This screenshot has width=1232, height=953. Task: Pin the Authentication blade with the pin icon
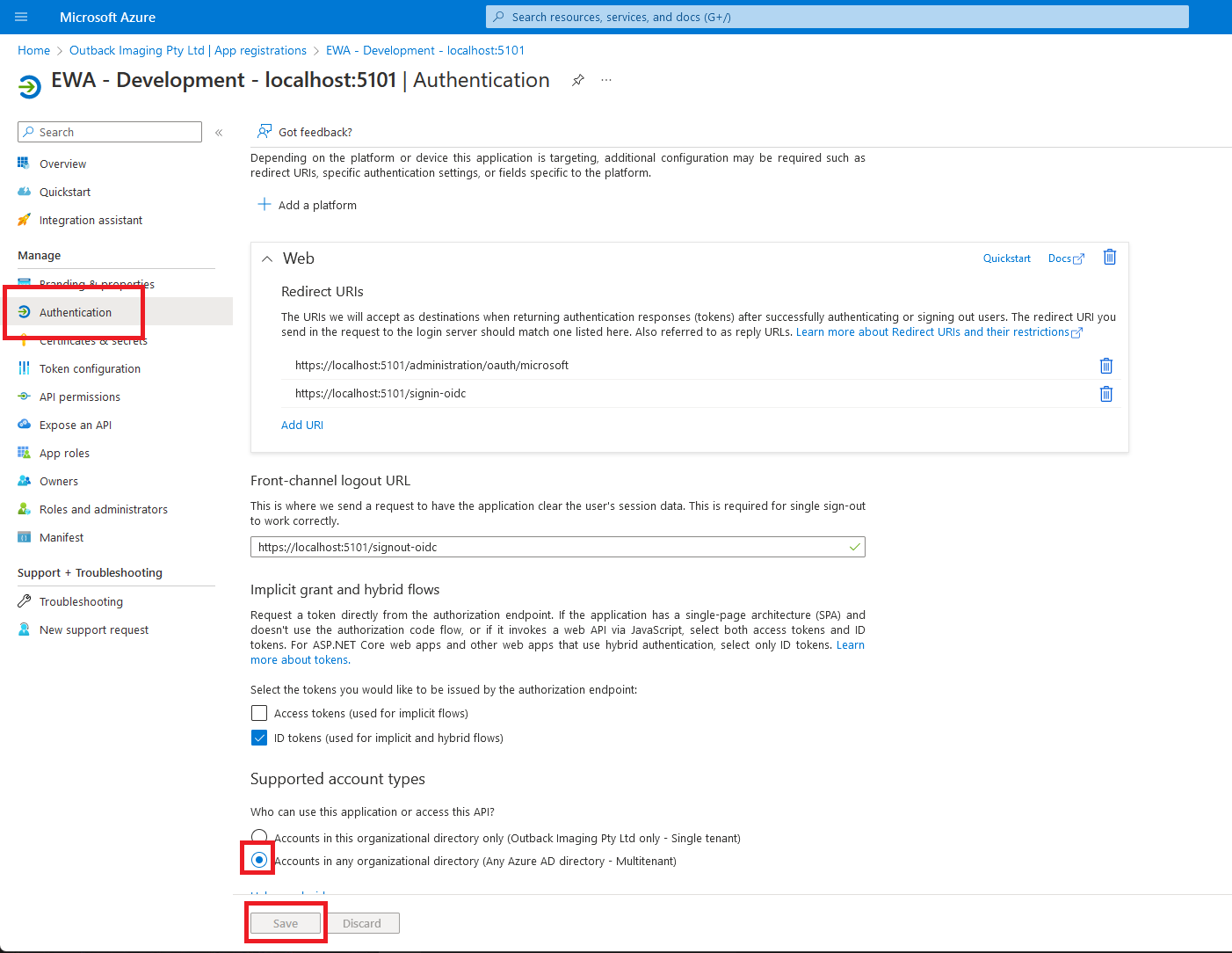(577, 80)
